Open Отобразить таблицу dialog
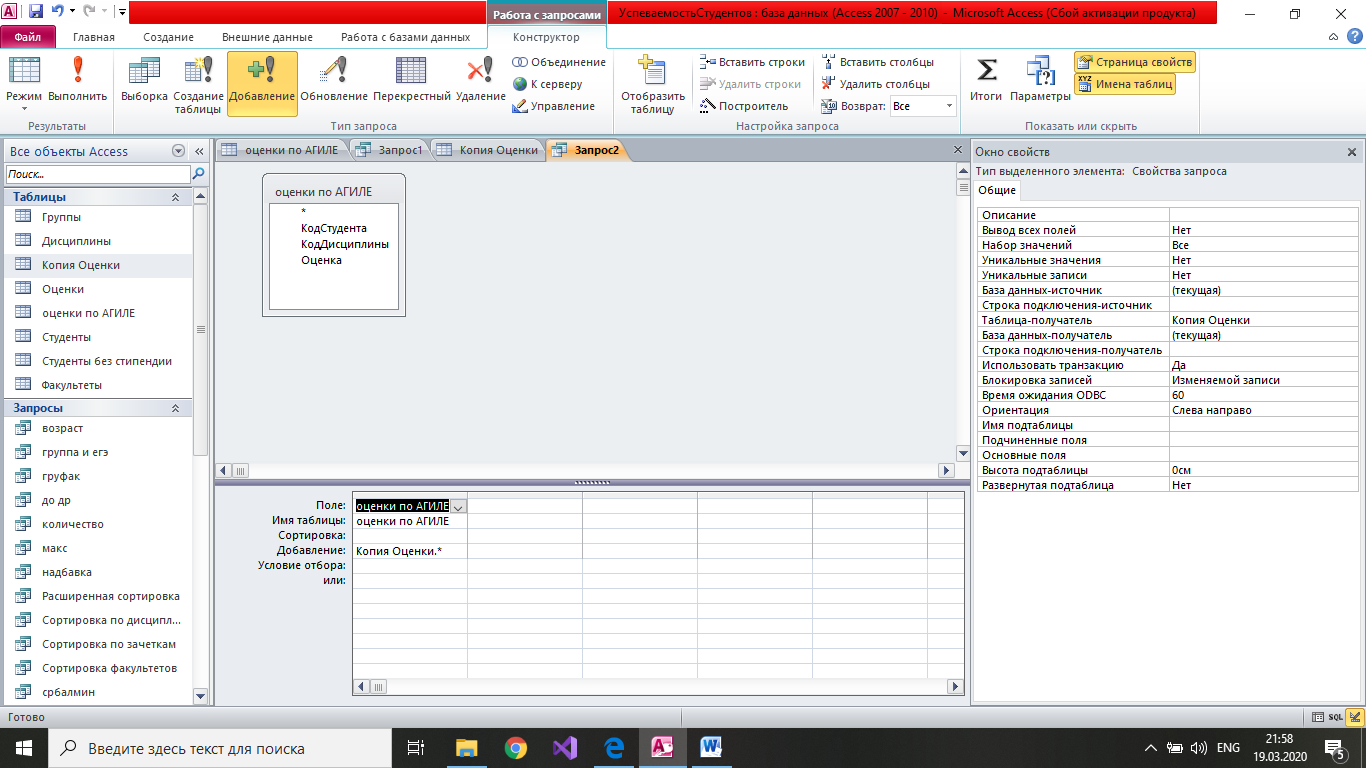 coord(652,84)
